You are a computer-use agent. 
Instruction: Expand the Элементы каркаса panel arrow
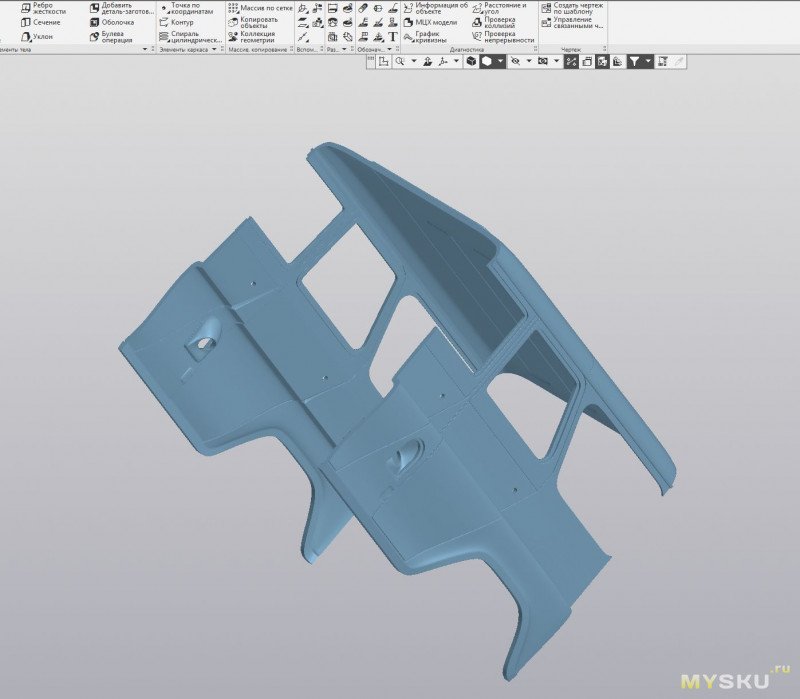click(213, 49)
